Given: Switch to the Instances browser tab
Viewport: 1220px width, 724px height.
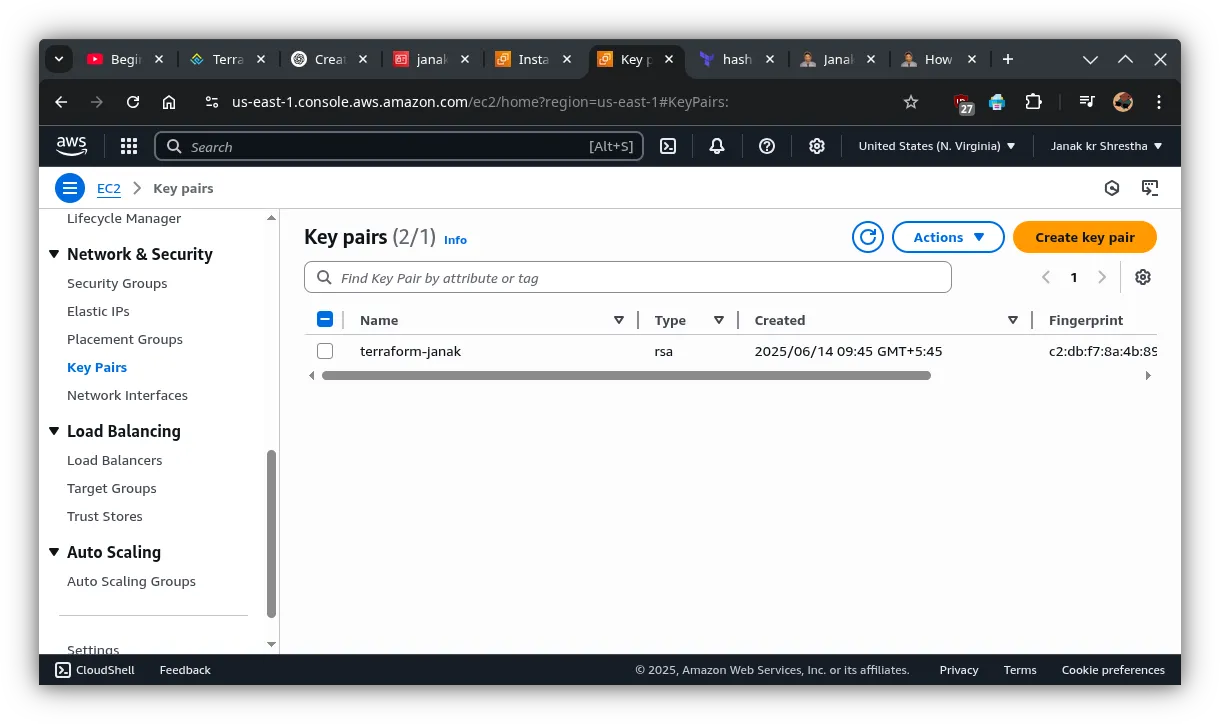Looking at the screenshot, I should click(531, 59).
